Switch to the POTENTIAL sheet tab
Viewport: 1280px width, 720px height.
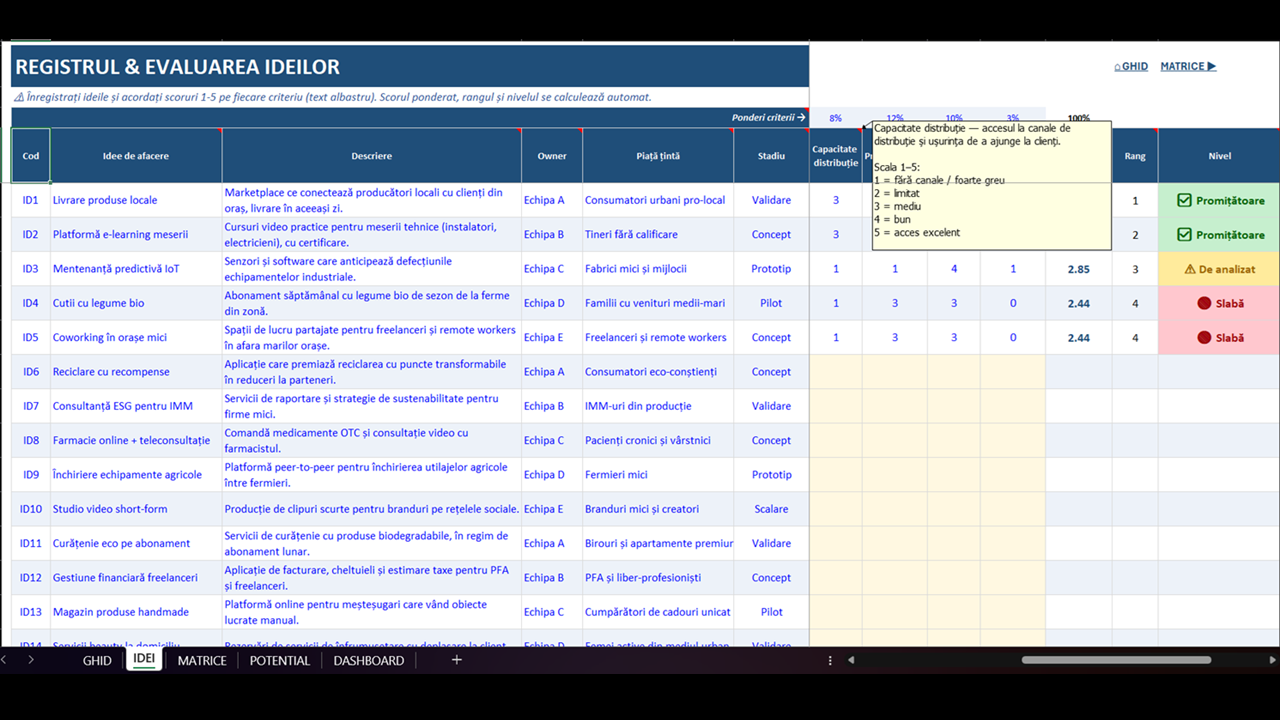click(x=280, y=660)
